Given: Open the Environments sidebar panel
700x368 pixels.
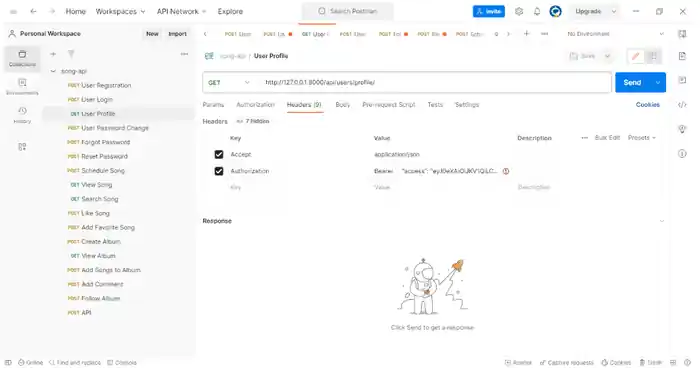Looking at the screenshot, I should [22, 87].
